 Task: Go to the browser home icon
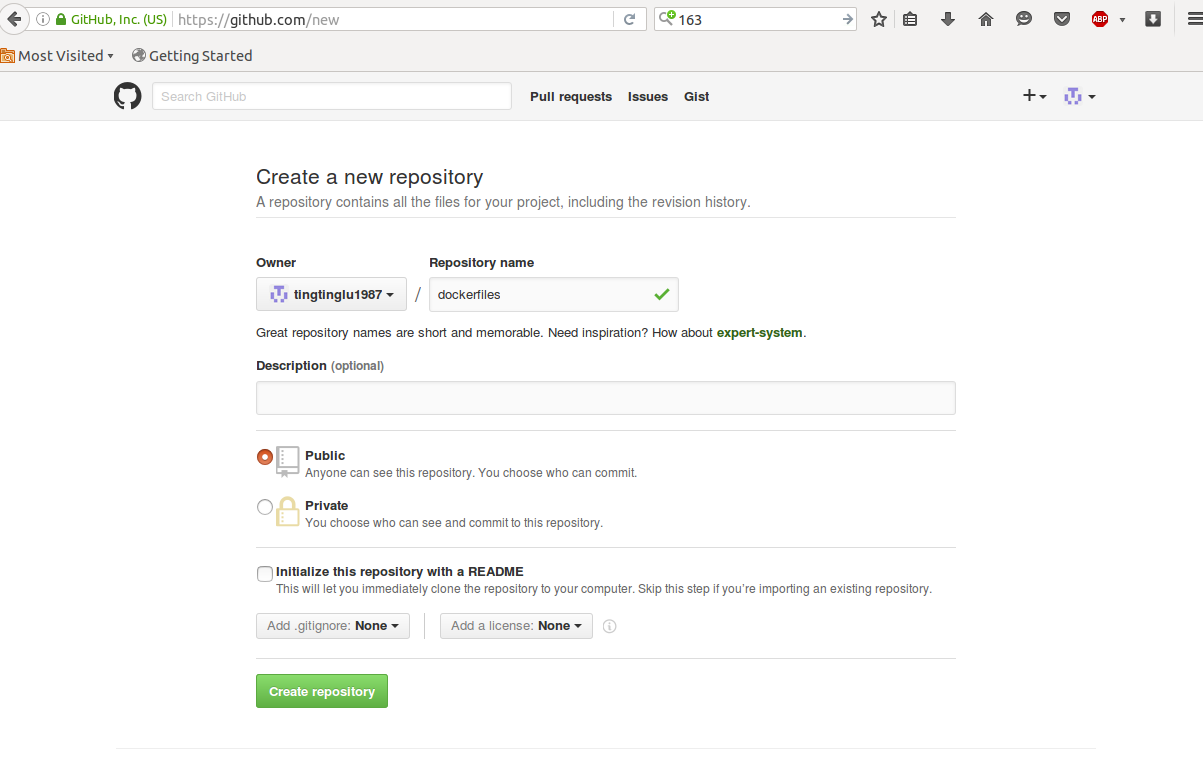pos(986,19)
